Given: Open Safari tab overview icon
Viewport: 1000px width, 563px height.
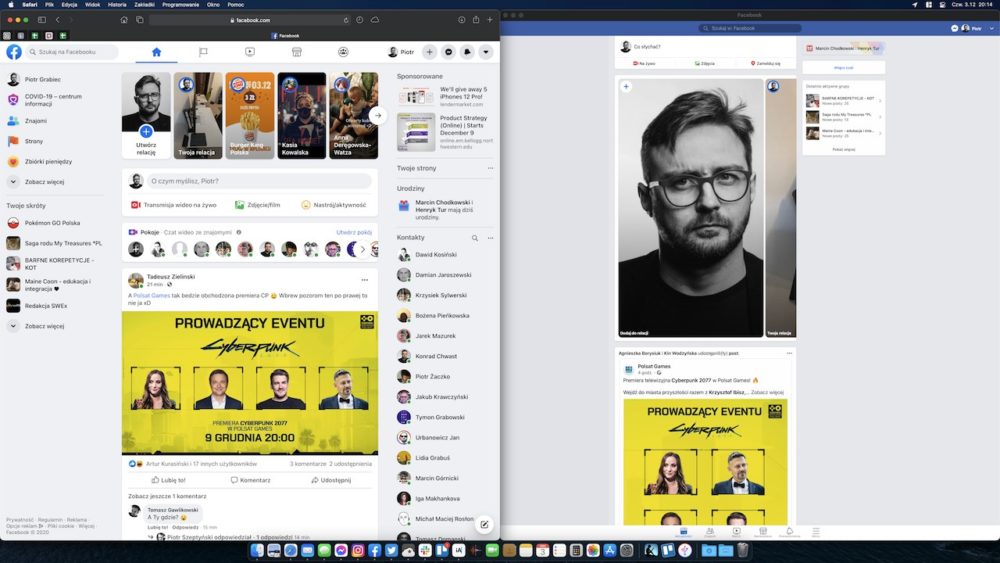Looking at the screenshot, I should click(x=140, y=20).
